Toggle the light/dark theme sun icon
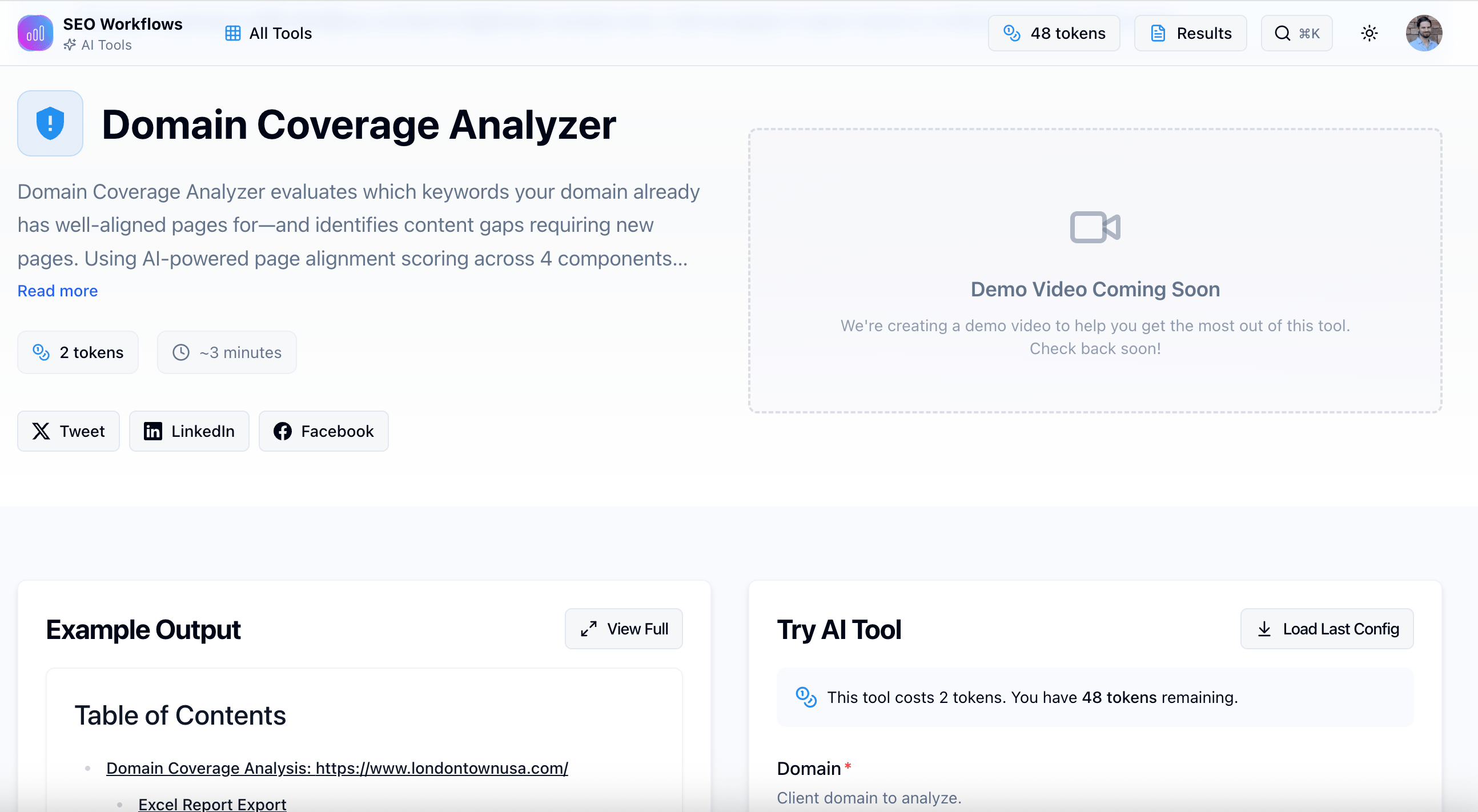The width and height of the screenshot is (1478, 812). [1369, 33]
